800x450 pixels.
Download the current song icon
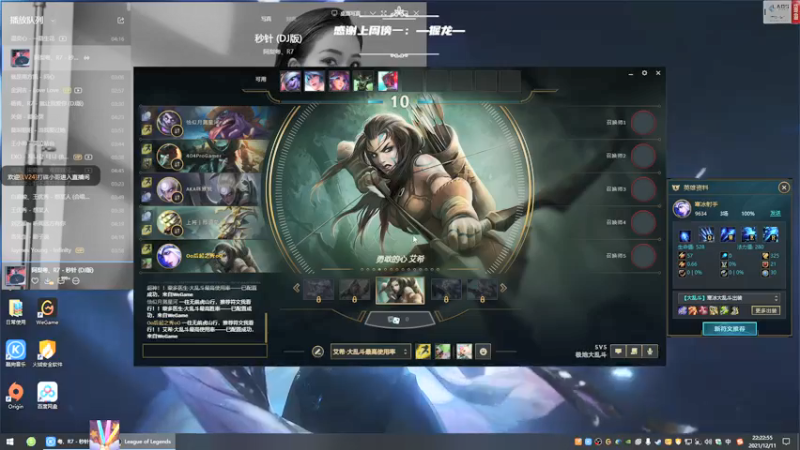coord(48,281)
